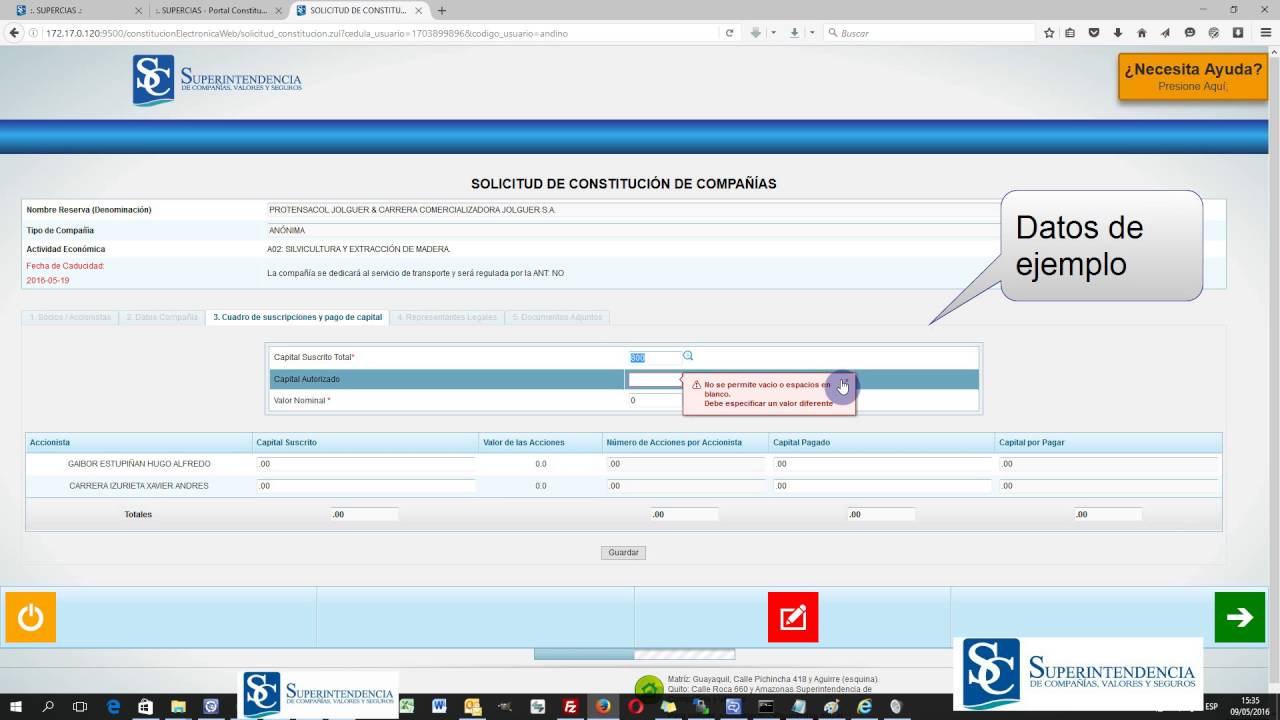Click the Totales row label
The width and height of the screenshot is (1280, 720).
pos(138,514)
